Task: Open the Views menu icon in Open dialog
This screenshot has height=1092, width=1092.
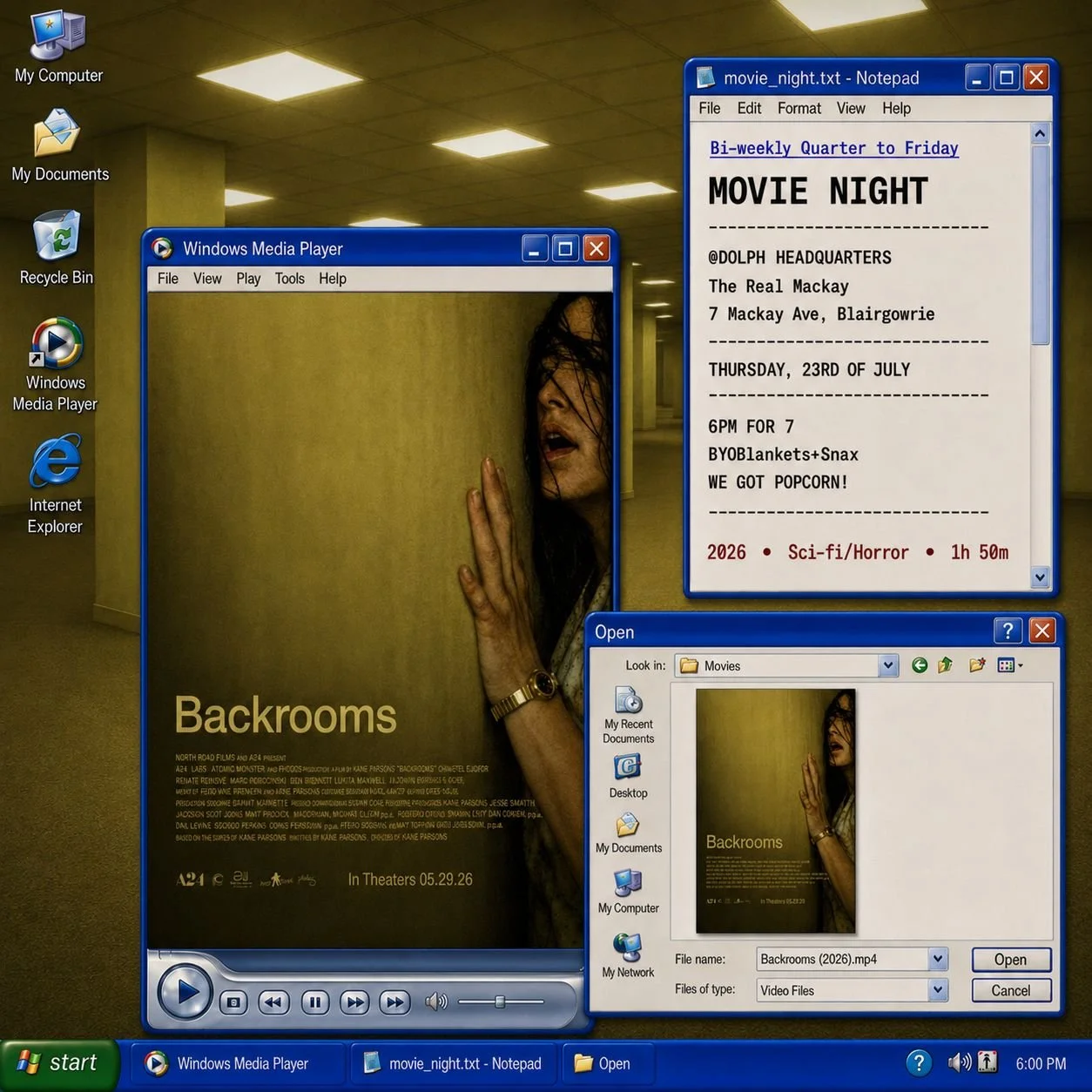Action: [1009, 665]
